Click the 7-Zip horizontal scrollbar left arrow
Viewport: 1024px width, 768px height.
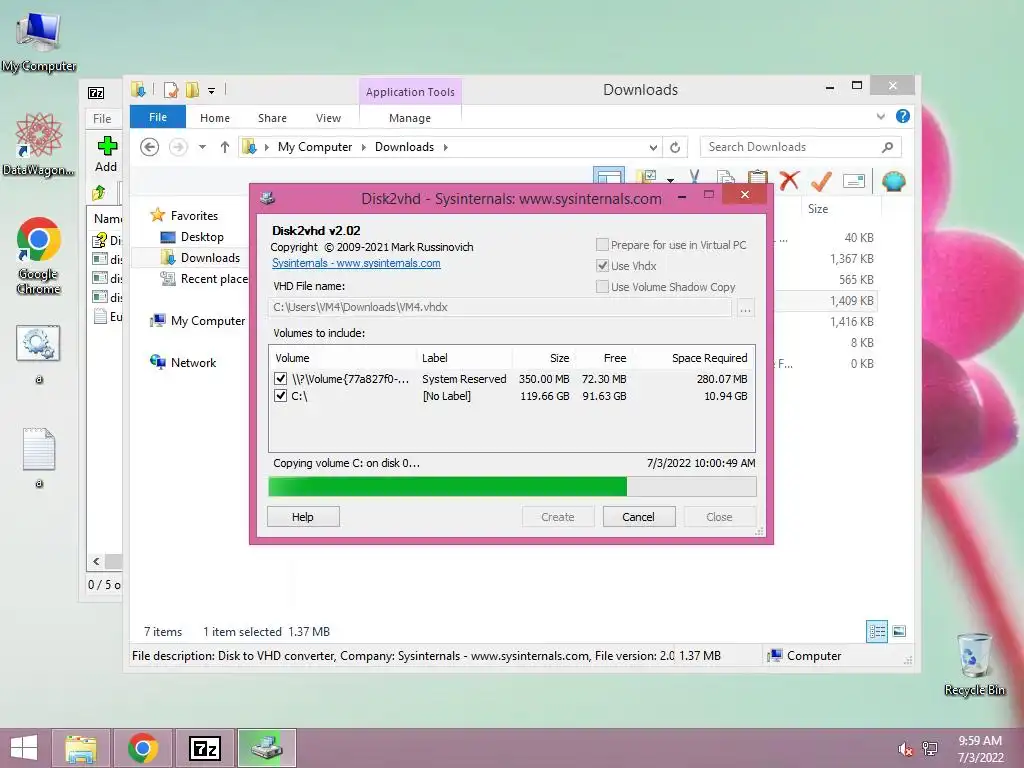click(x=97, y=561)
